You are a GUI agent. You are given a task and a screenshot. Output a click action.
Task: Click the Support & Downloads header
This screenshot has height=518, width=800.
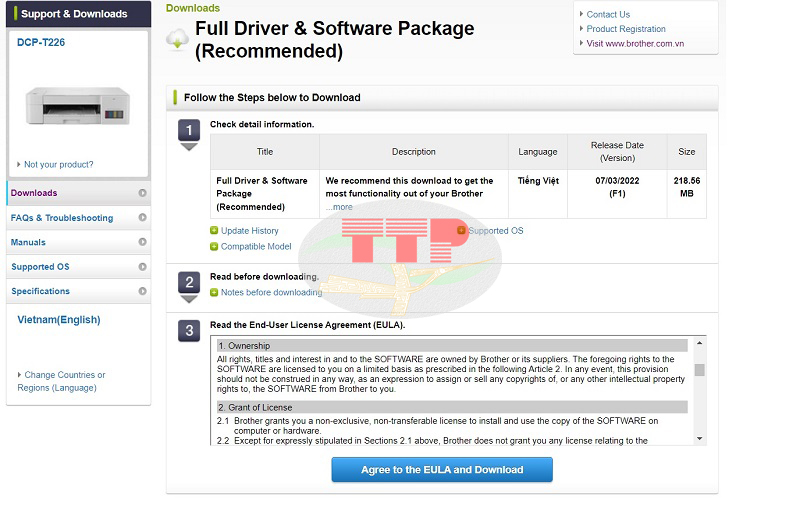click(x=79, y=14)
